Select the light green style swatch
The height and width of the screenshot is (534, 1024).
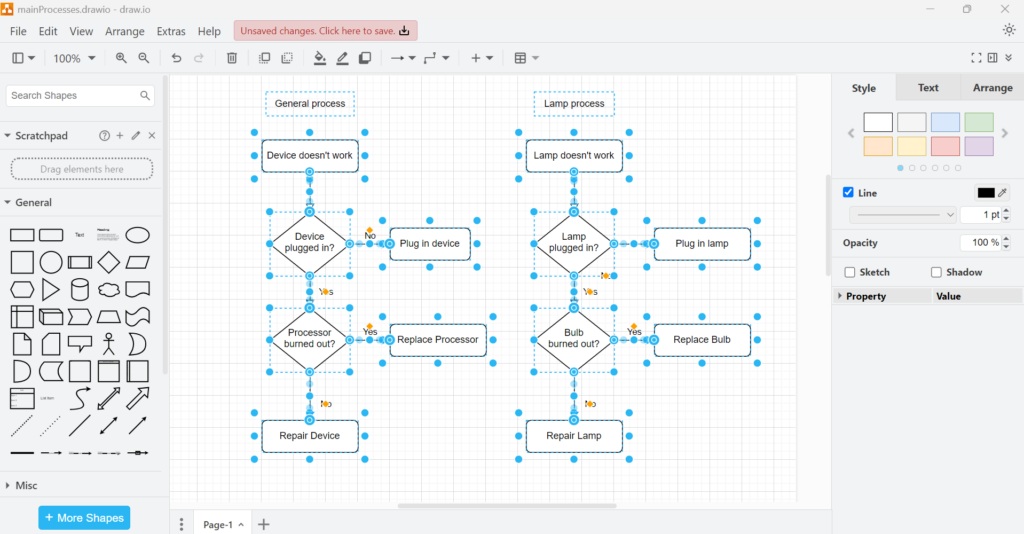point(979,122)
